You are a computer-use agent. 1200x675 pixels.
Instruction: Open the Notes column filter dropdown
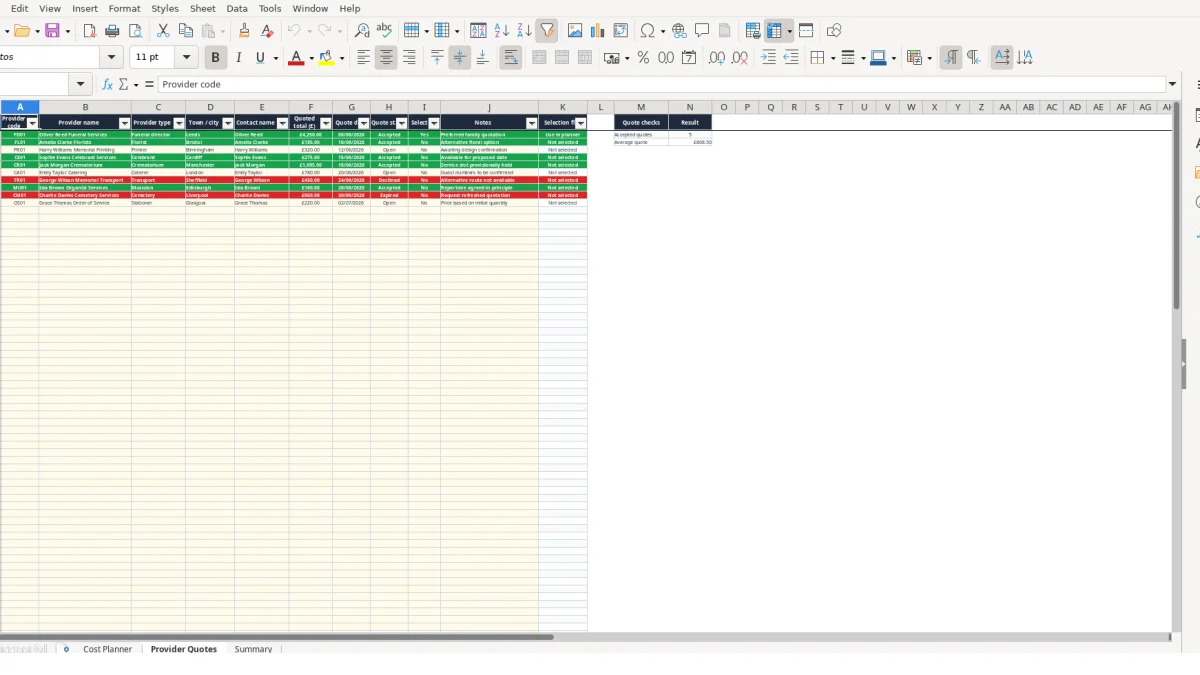(x=532, y=123)
